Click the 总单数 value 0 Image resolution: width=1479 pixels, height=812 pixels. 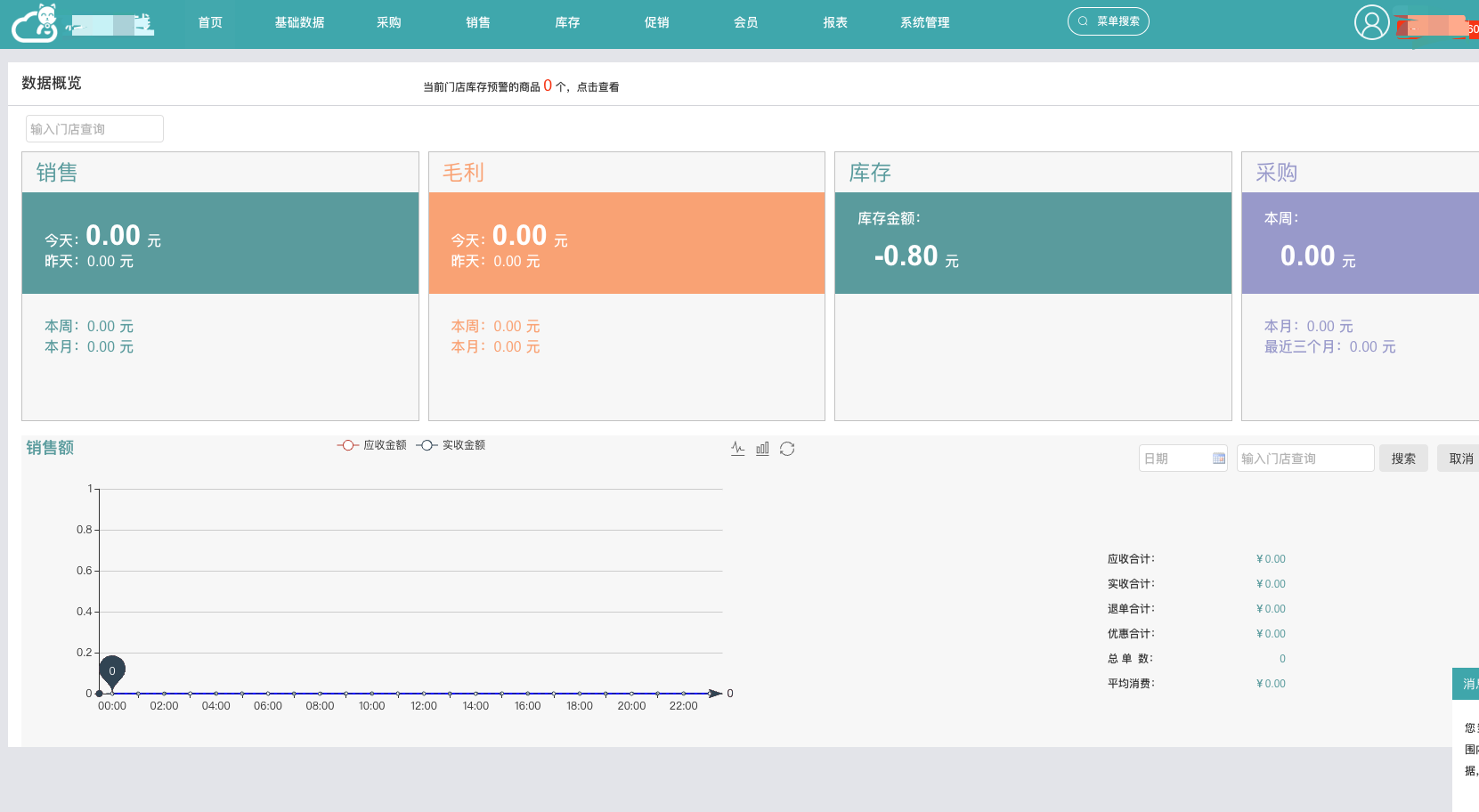pyautogui.click(x=1282, y=659)
